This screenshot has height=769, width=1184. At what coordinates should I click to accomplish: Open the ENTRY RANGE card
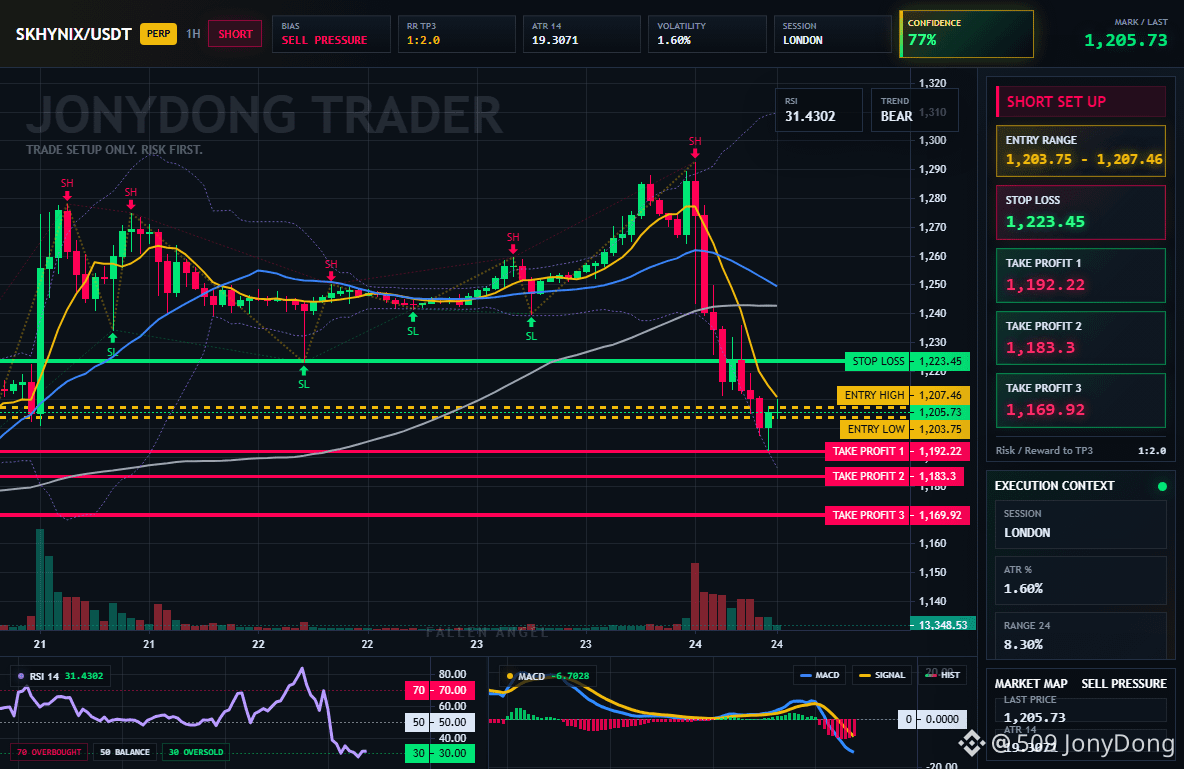click(x=1081, y=151)
